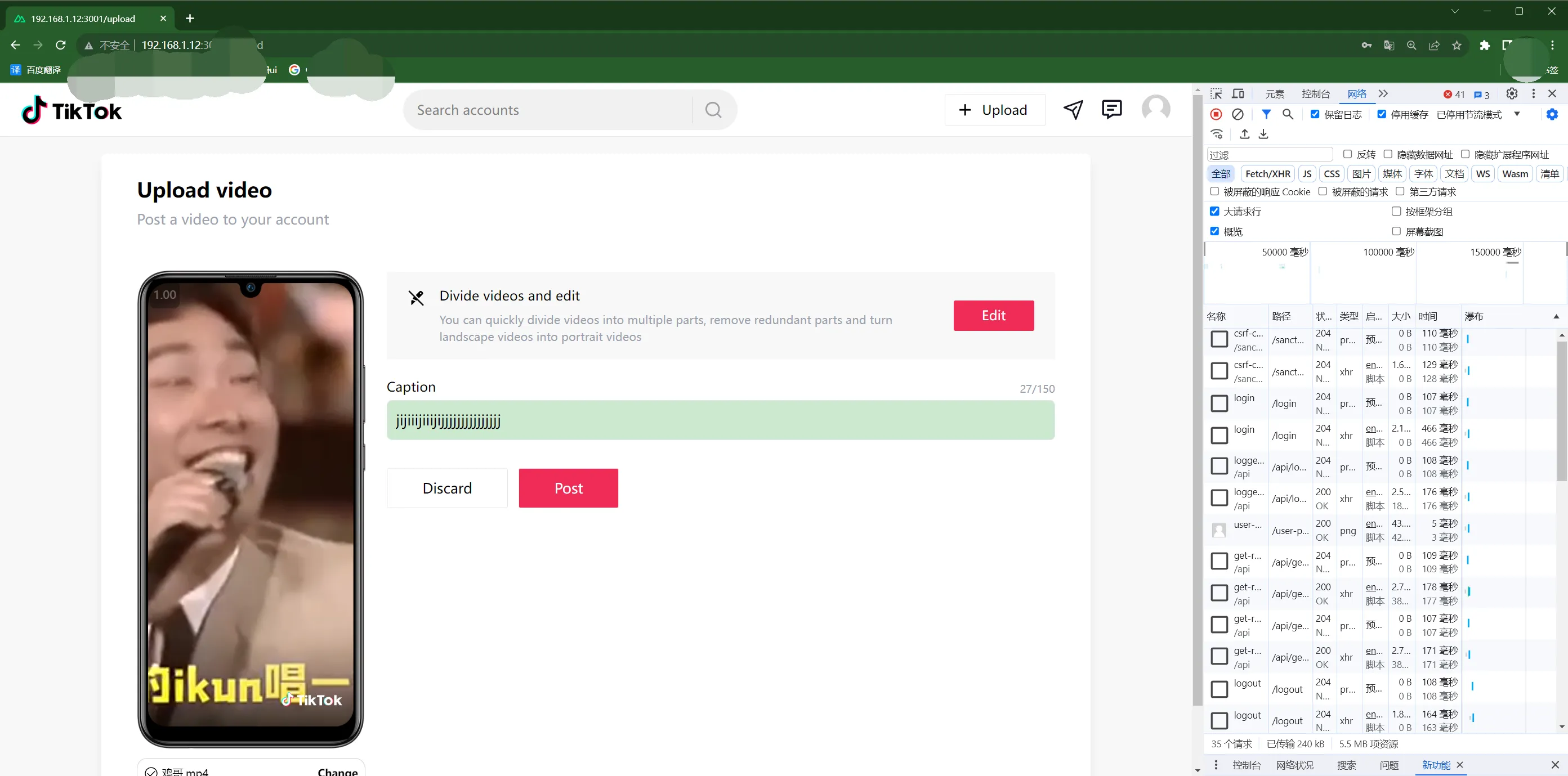Toggle DevTools device toolbar icon
This screenshot has width=1568, height=776.
(x=1238, y=93)
